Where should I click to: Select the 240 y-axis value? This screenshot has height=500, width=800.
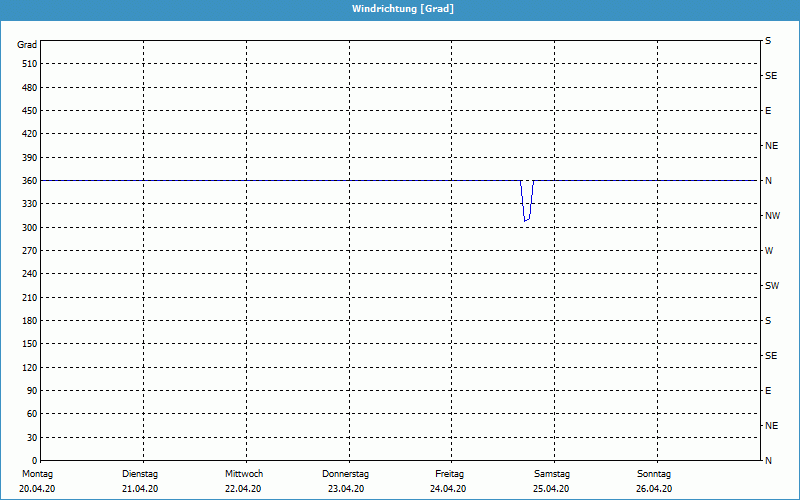tap(30, 274)
